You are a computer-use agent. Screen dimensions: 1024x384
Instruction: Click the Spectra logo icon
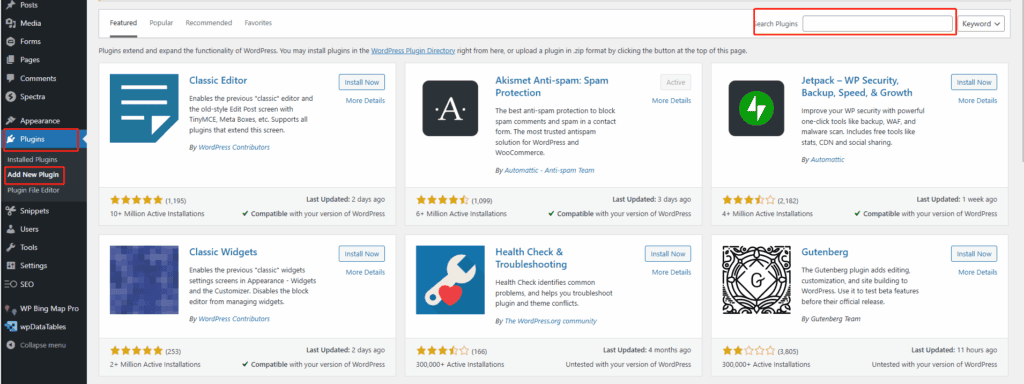(10, 97)
